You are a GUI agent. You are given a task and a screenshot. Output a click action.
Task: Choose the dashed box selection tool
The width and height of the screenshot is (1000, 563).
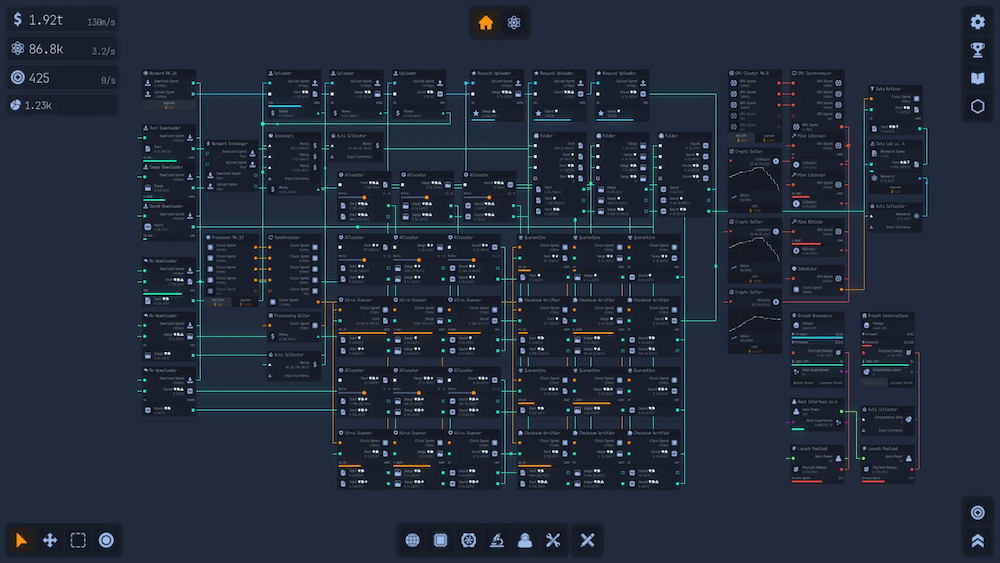[78, 540]
